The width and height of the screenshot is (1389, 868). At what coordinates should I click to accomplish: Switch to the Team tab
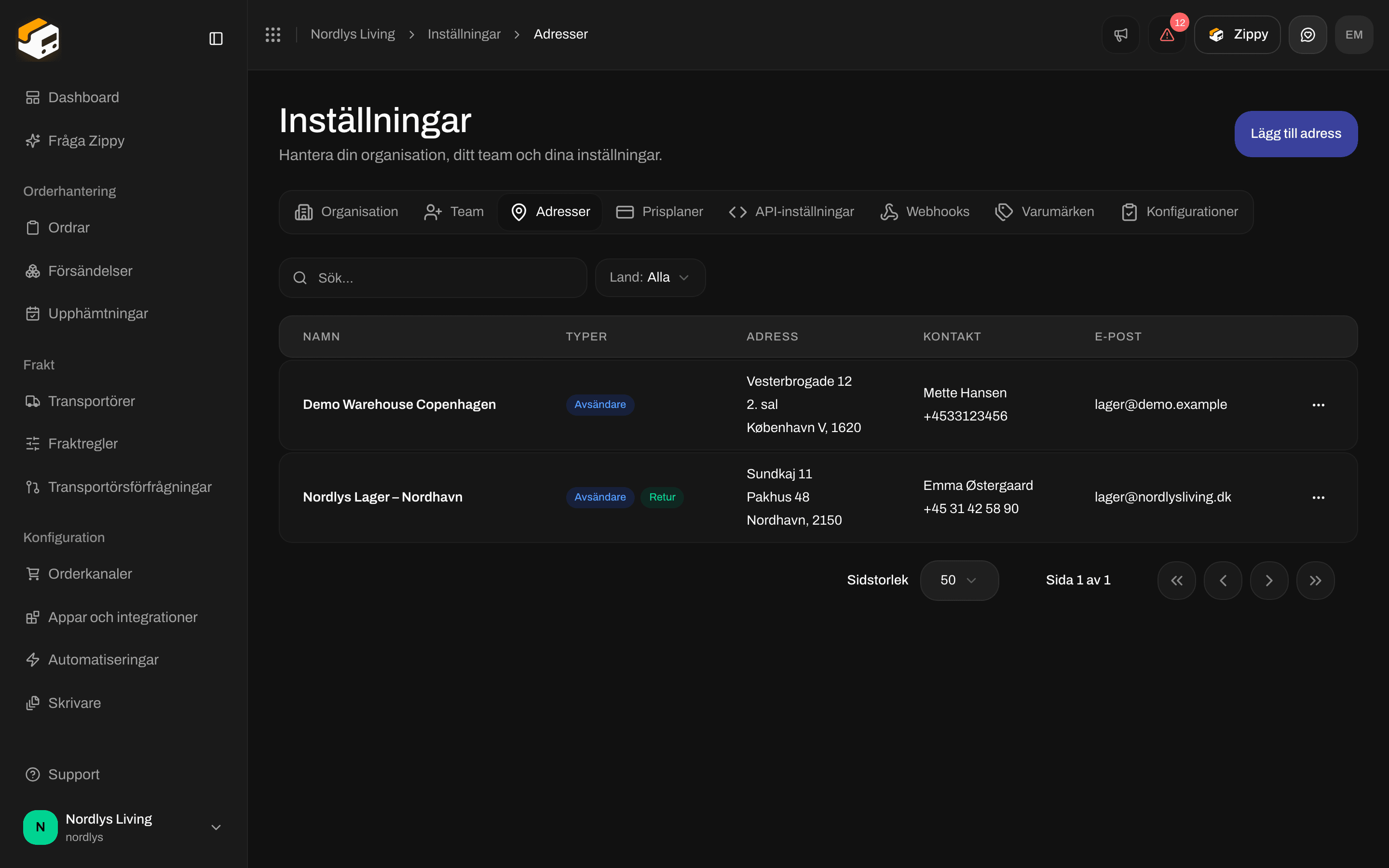pyautogui.click(x=453, y=212)
